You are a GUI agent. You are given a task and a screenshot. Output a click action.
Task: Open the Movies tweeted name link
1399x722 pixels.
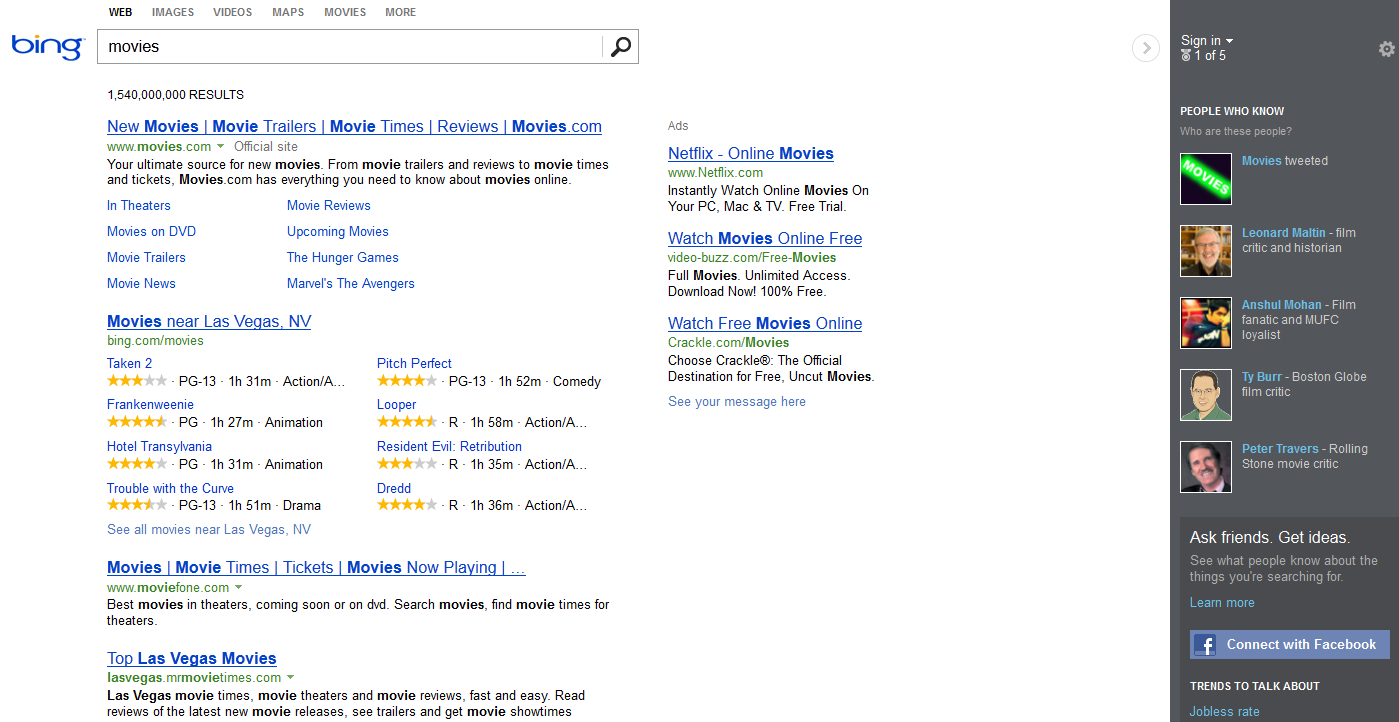click(x=1261, y=161)
